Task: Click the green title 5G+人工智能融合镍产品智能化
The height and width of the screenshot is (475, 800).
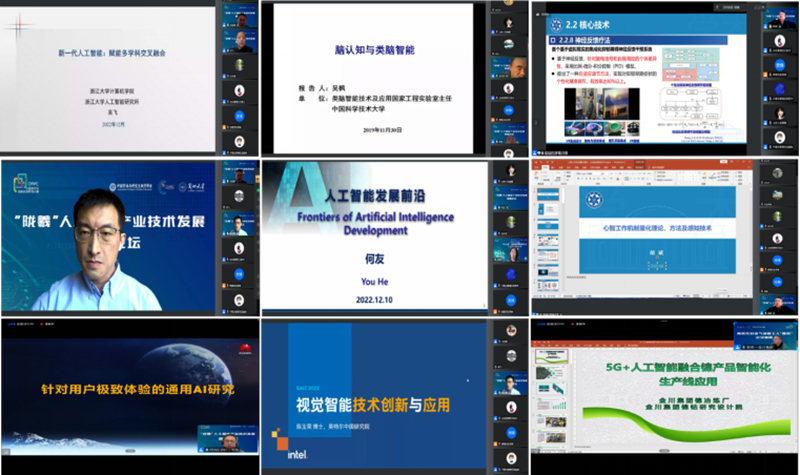Action: 688,367
